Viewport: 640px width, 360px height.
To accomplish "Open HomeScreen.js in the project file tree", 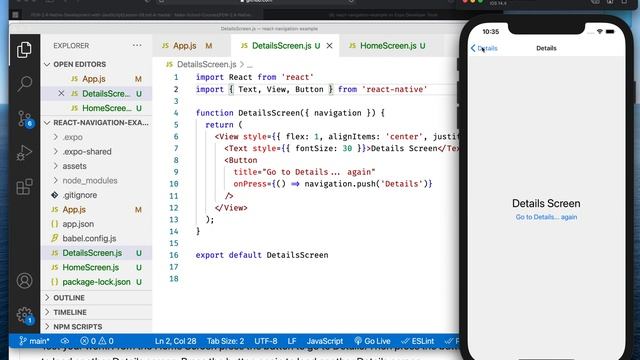I will coord(90,267).
